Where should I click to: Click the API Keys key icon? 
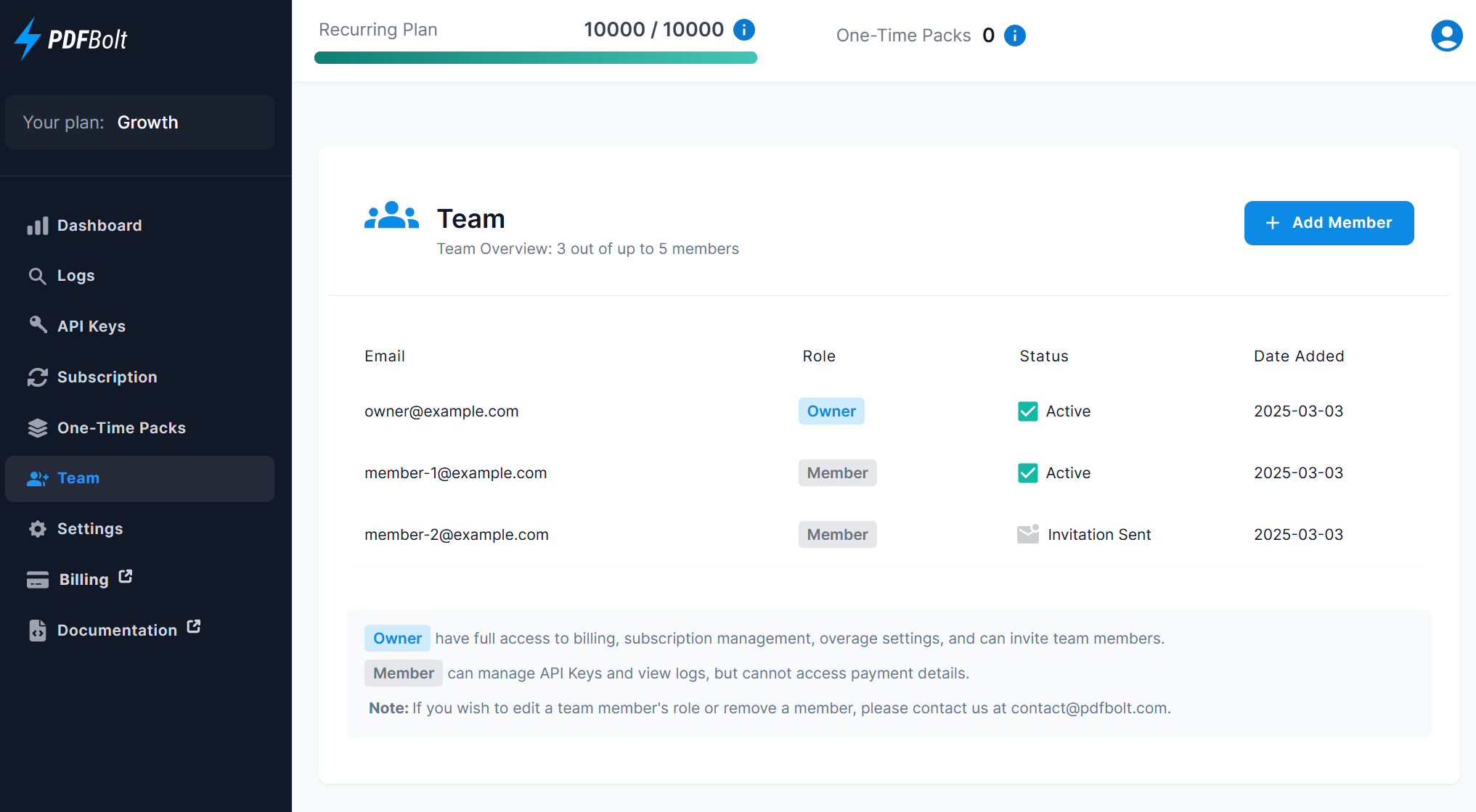click(x=38, y=325)
